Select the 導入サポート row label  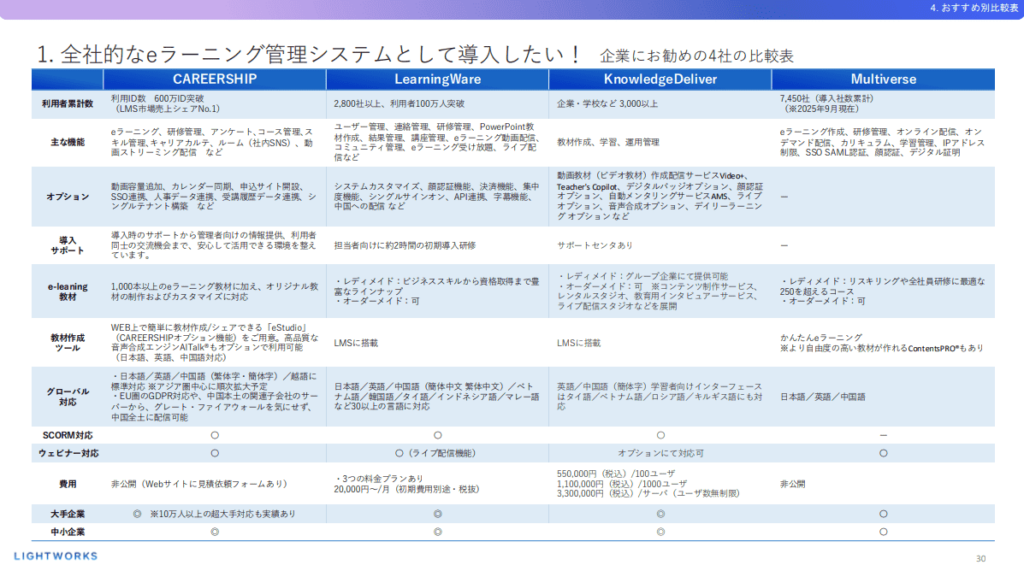67,245
